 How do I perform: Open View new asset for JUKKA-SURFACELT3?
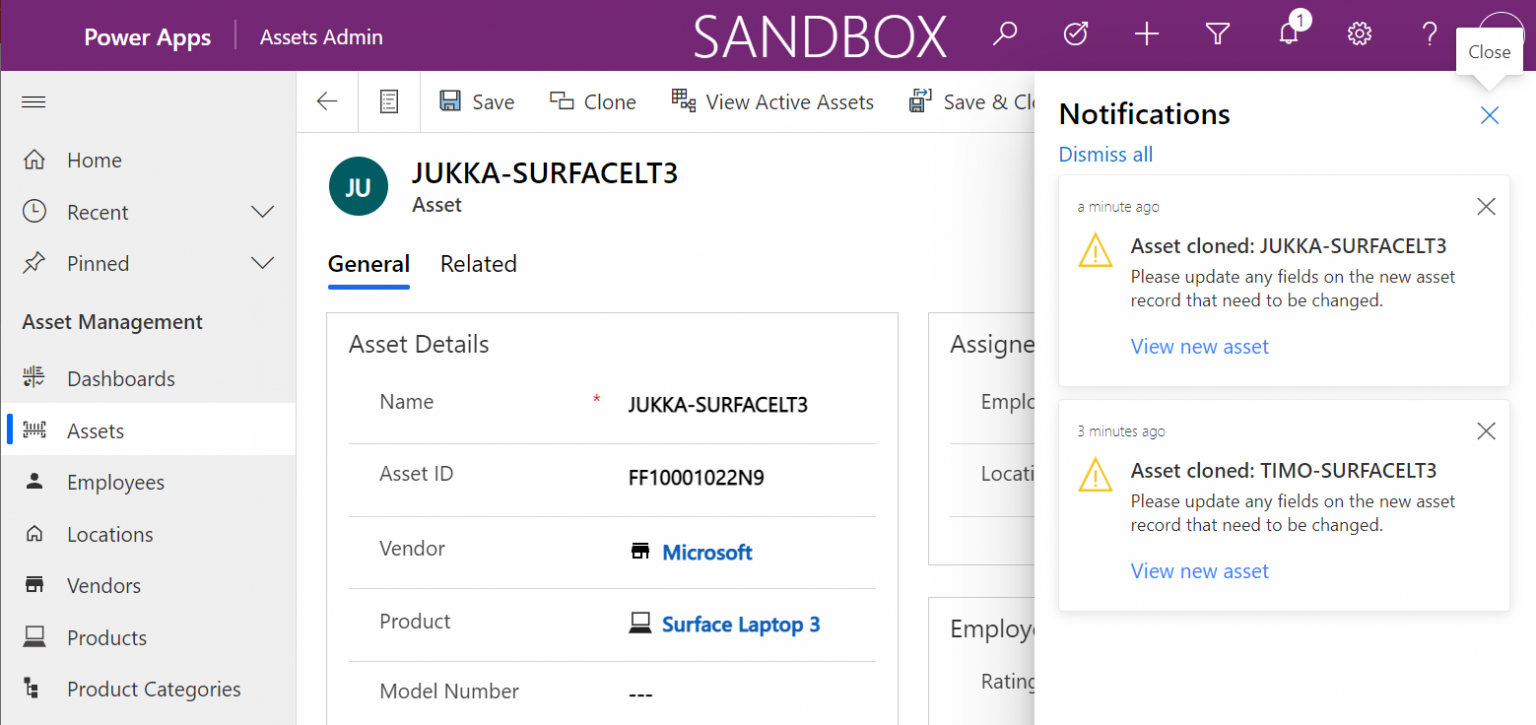(1200, 347)
